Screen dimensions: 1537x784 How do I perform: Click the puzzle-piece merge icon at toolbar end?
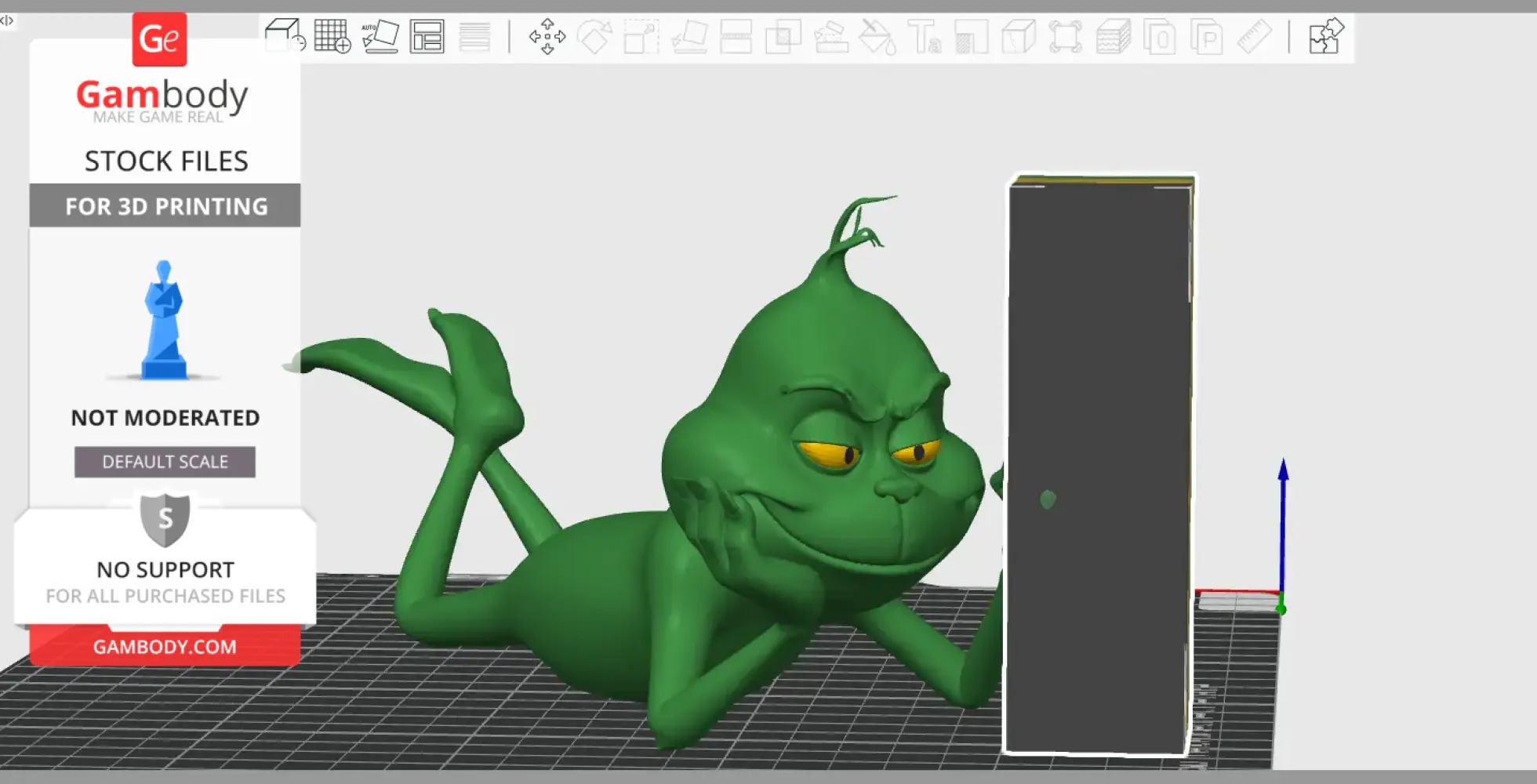[x=1325, y=36]
